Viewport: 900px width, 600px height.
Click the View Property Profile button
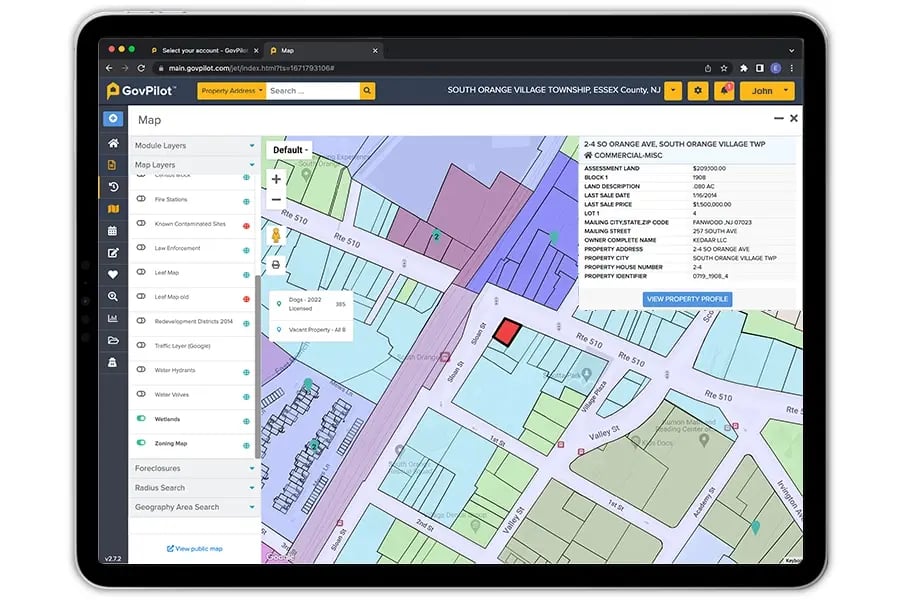pyautogui.click(x=687, y=299)
